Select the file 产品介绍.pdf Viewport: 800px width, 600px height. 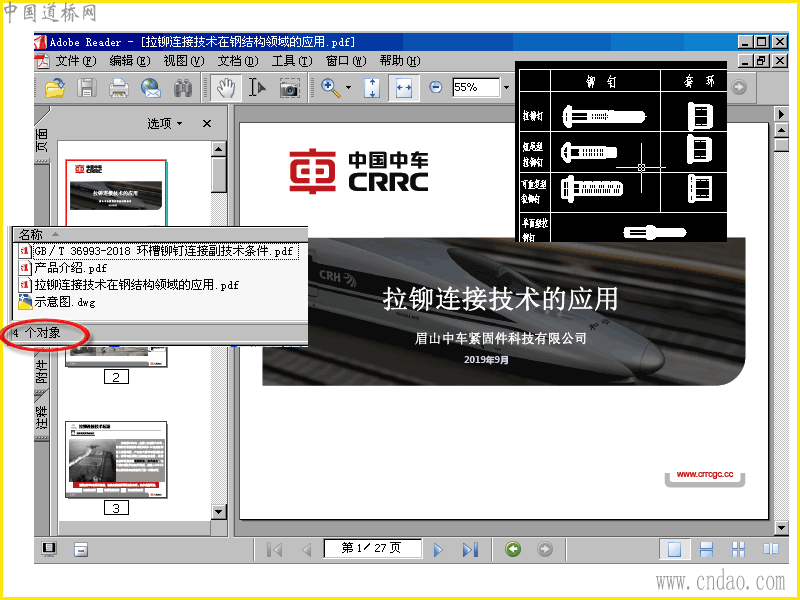pos(71,268)
